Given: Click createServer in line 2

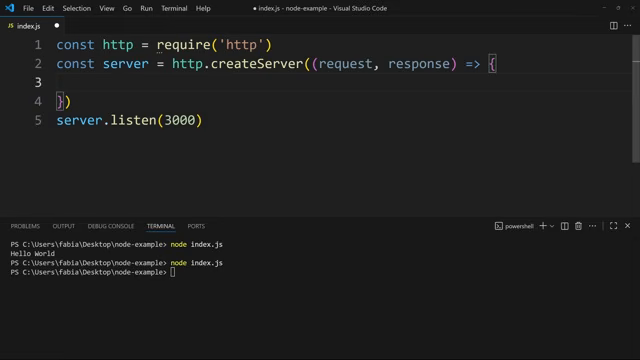Looking at the screenshot, I should coord(257,64).
